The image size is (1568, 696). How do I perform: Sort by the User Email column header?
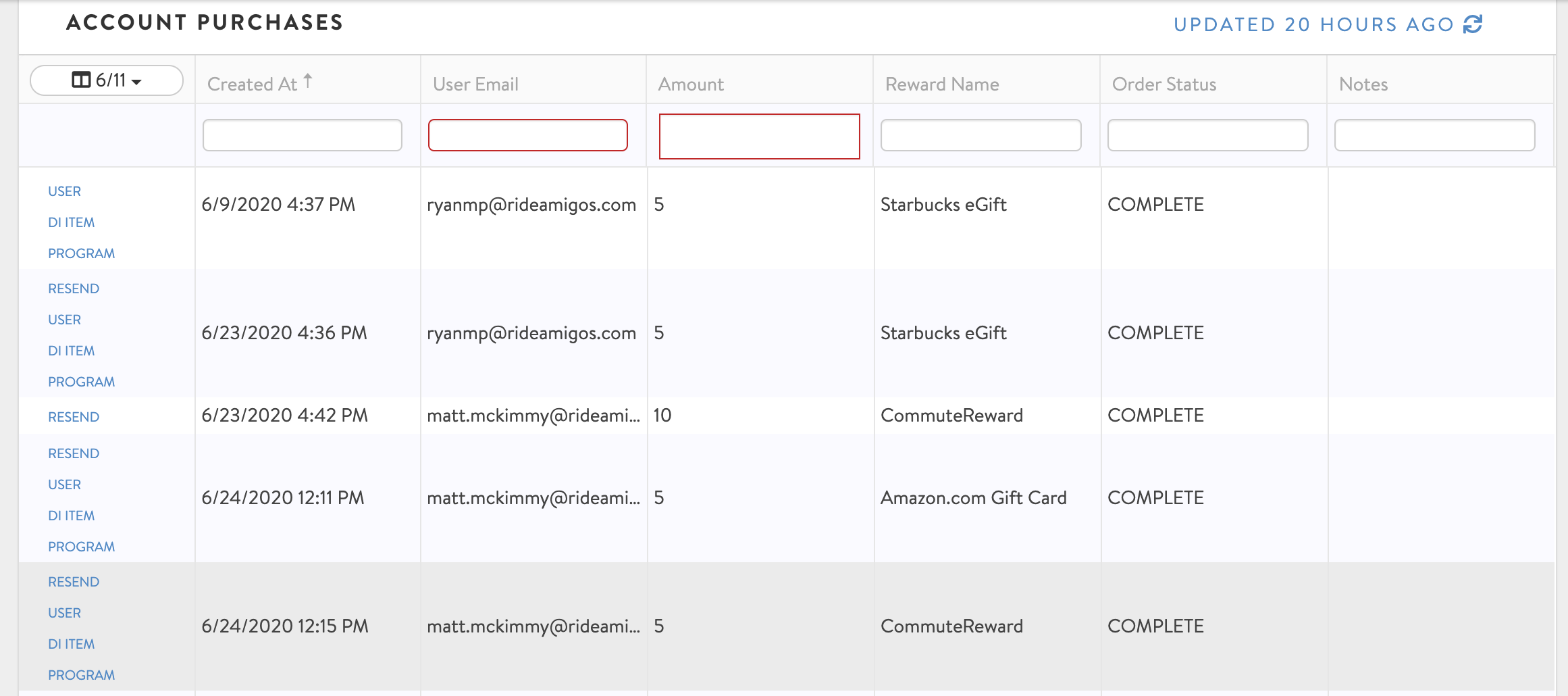[x=475, y=84]
